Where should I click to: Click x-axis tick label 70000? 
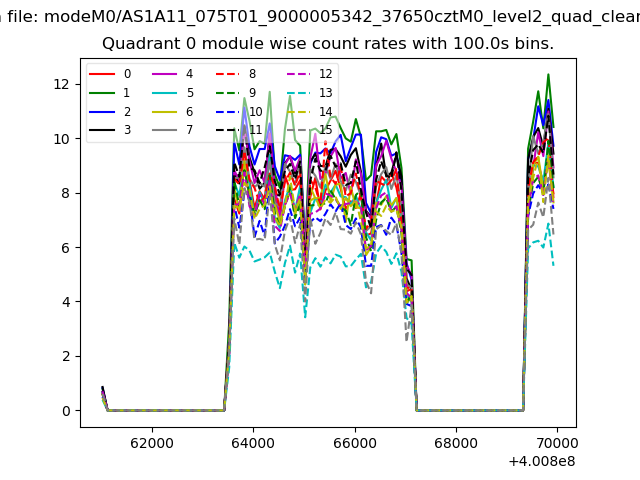tap(557, 443)
